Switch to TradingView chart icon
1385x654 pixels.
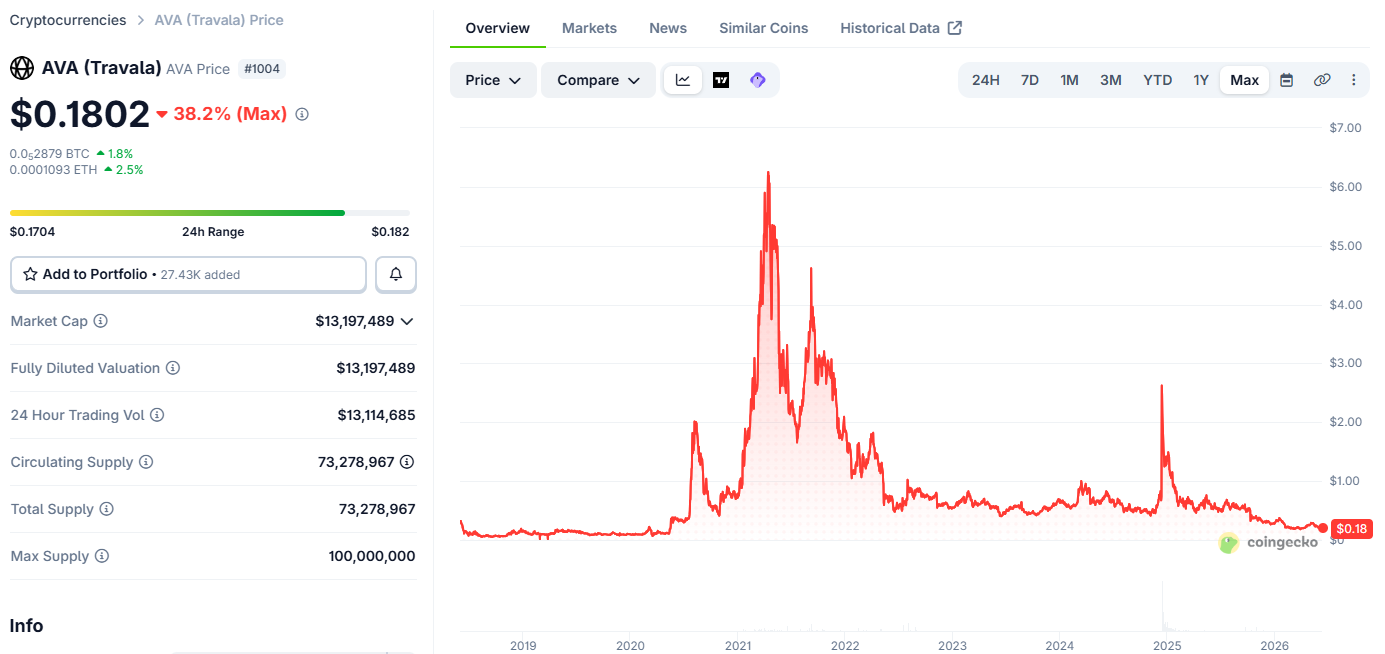[721, 80]
